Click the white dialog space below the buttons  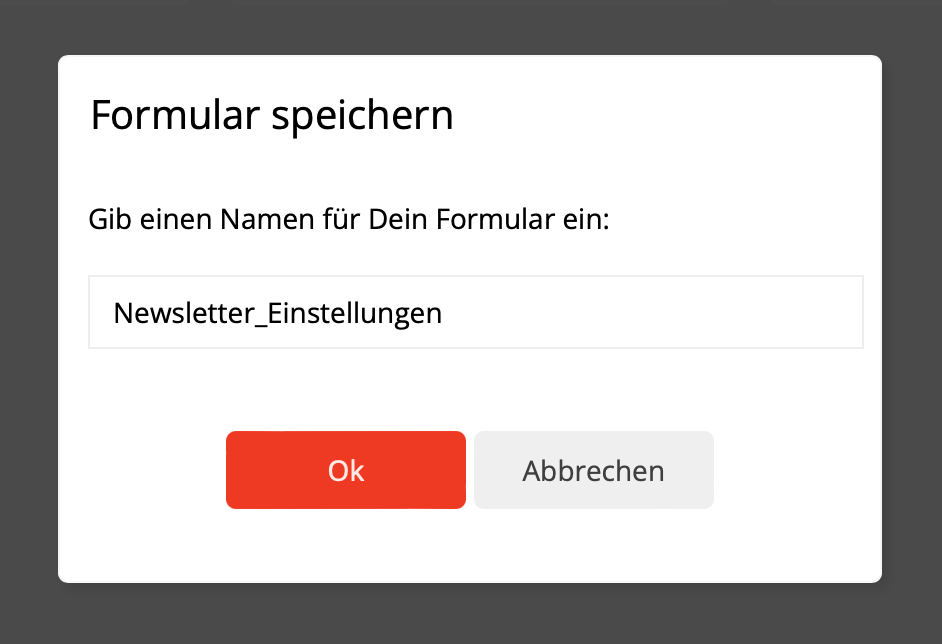point(470,548)
